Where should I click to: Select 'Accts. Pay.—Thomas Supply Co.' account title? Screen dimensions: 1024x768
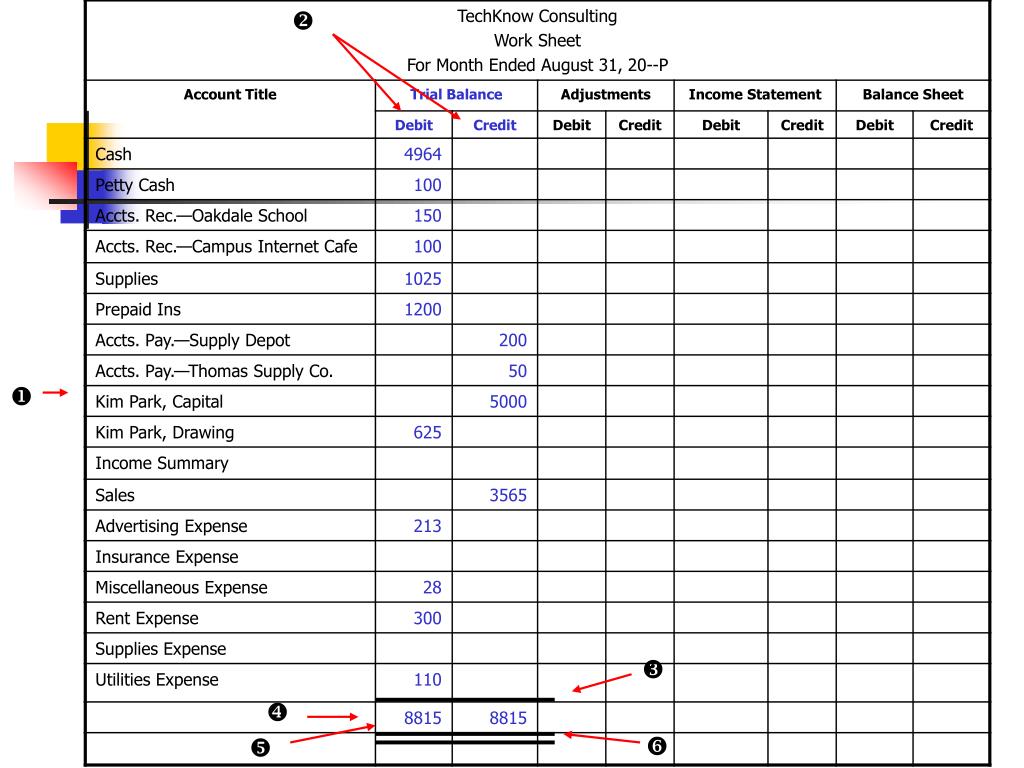pos(214,371)
